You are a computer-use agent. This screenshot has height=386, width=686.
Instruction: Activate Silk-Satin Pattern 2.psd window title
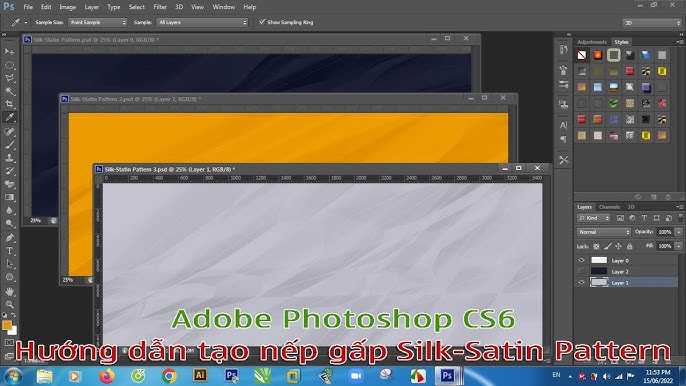click(x=136, y=99)
